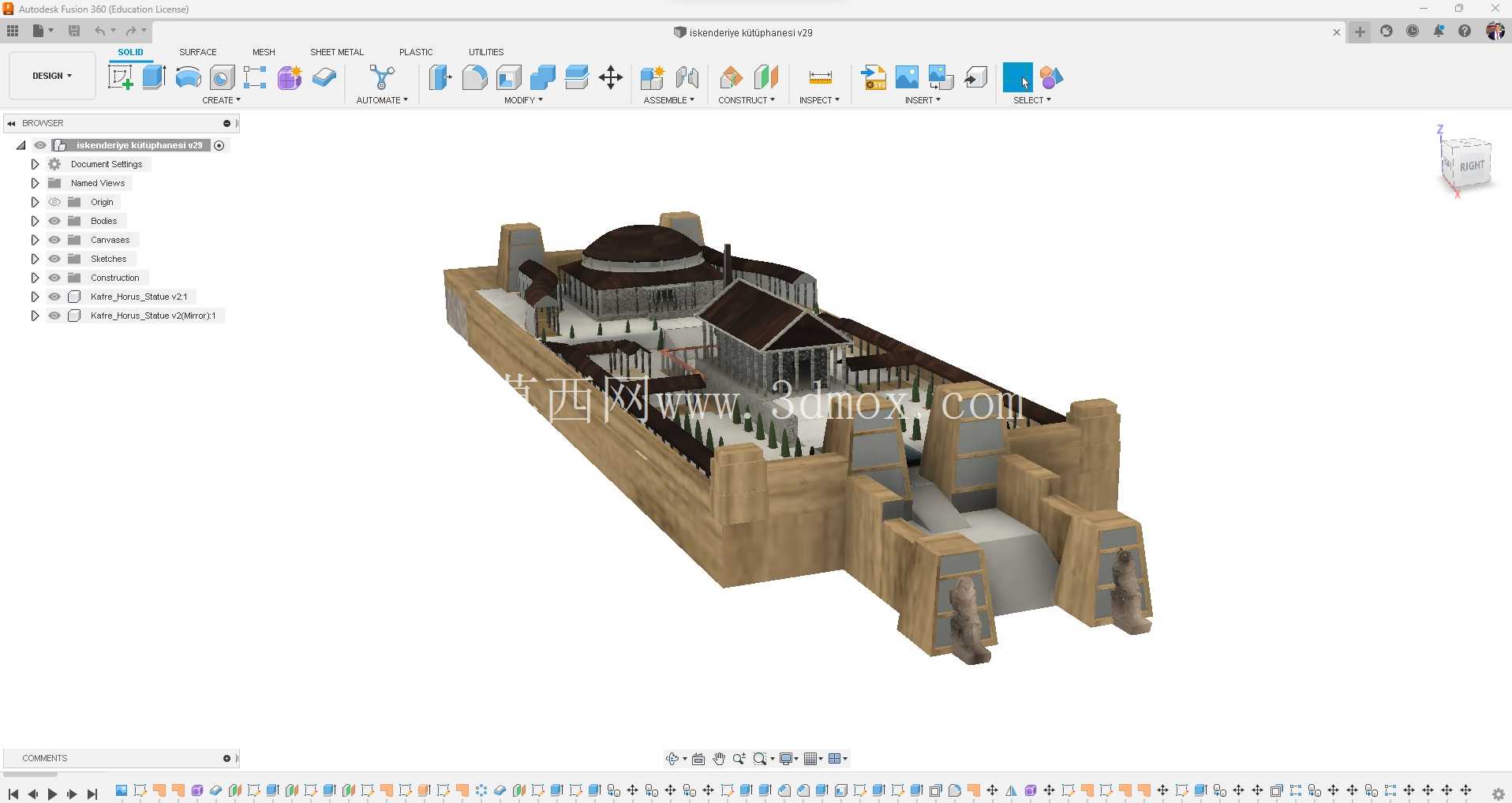Image resolution: width=1512 pixels, height=803 pixels.
Task: Toggle visibility of Sketches folder
Action: (54, 259)
